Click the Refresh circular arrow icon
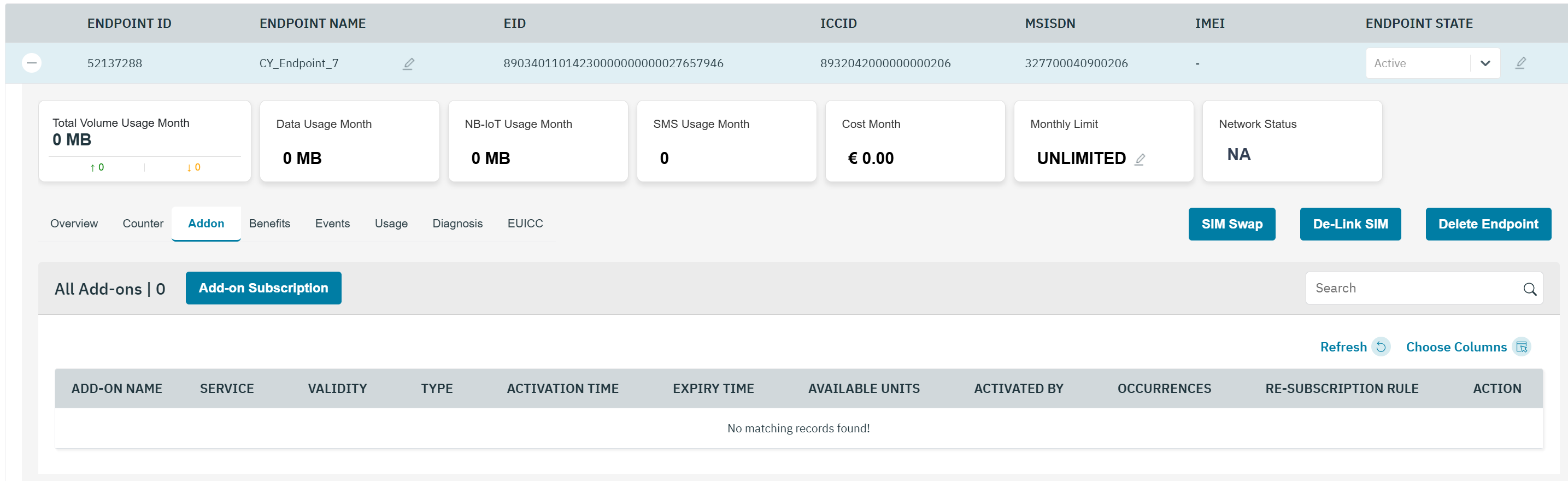1568x481 pixels. pos(1381,347)
